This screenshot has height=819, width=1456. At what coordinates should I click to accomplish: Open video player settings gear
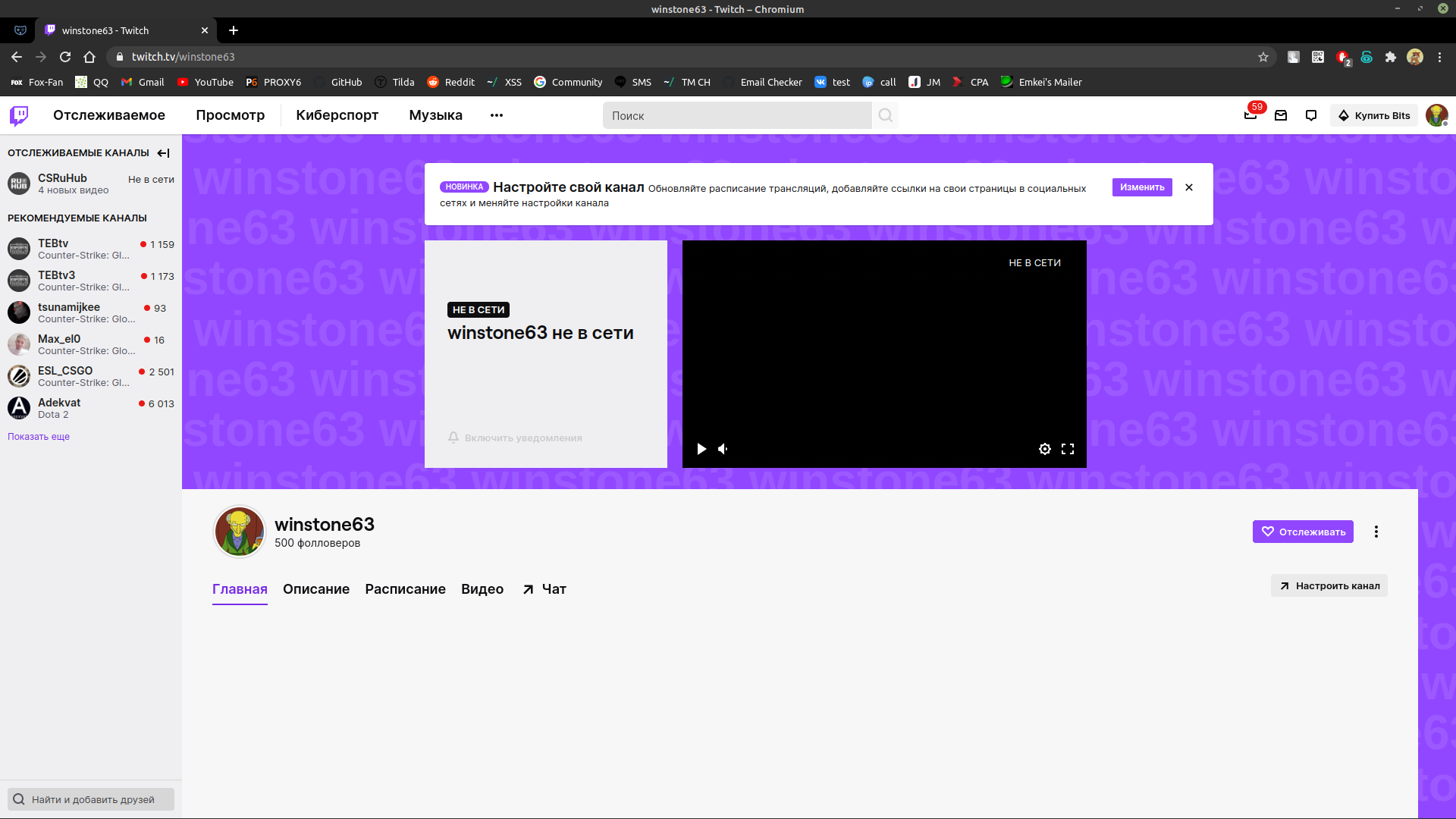point(1045,449)
